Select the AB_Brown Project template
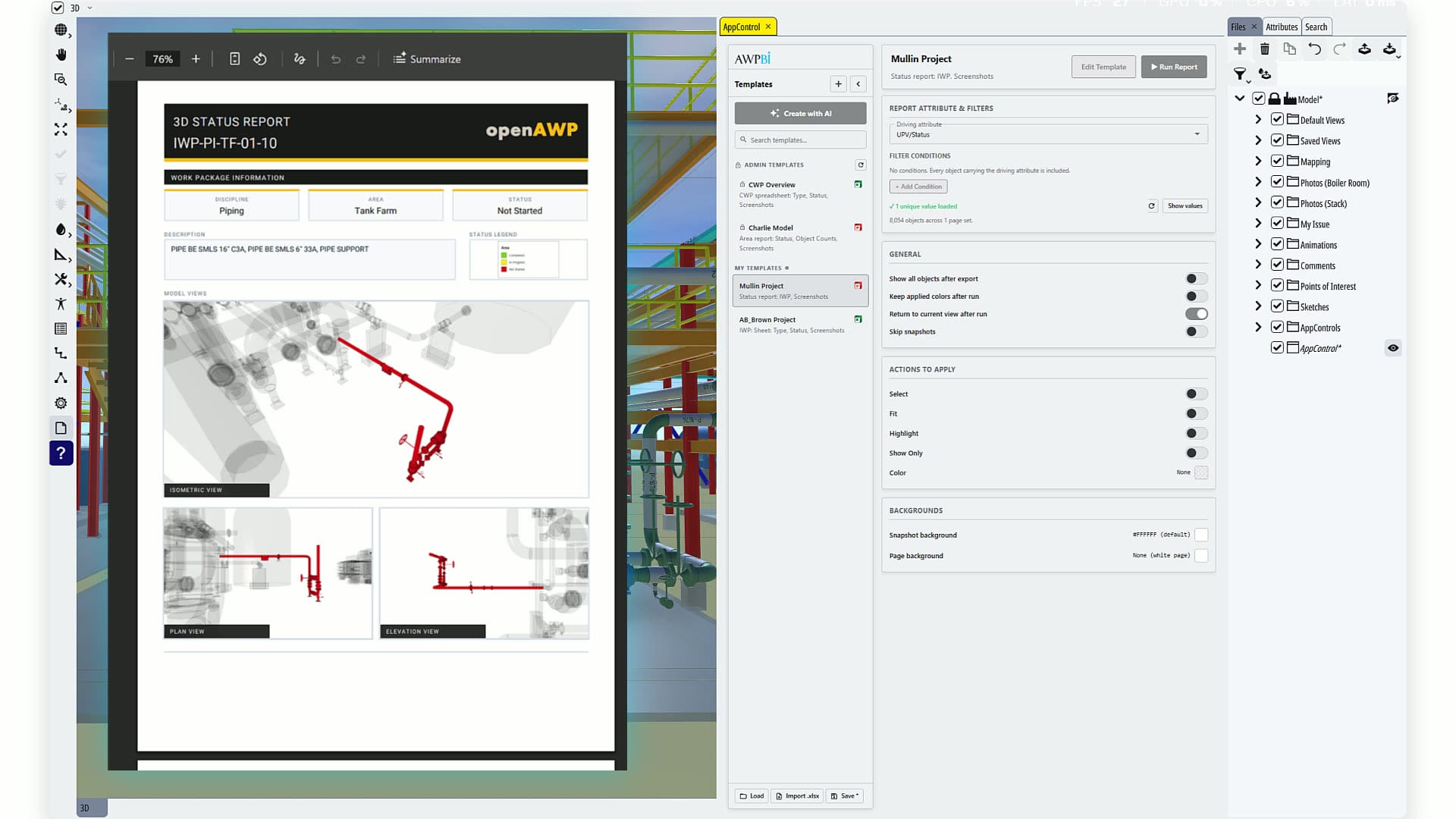The height and width of the screenshot is (819, 1456). coord(800,325)
